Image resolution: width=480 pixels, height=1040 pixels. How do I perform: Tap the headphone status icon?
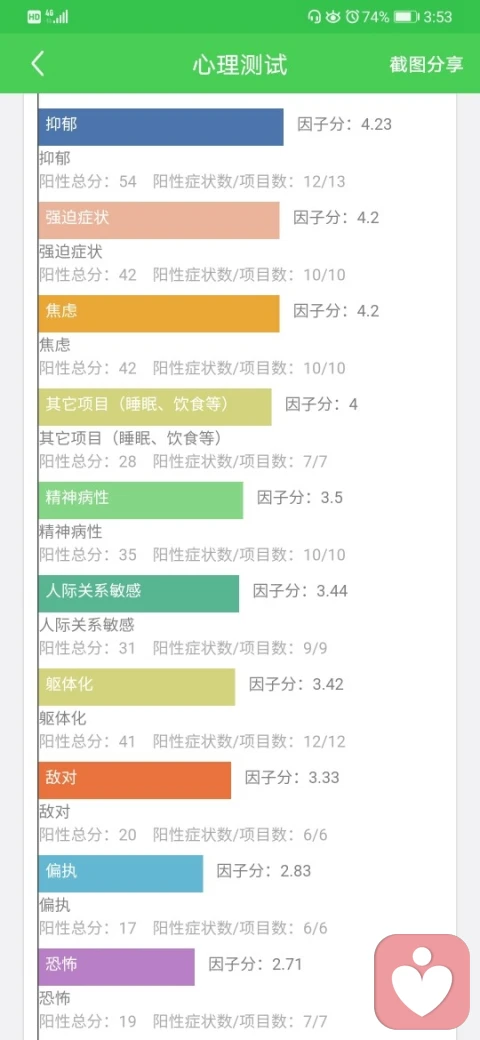point(314,17)
